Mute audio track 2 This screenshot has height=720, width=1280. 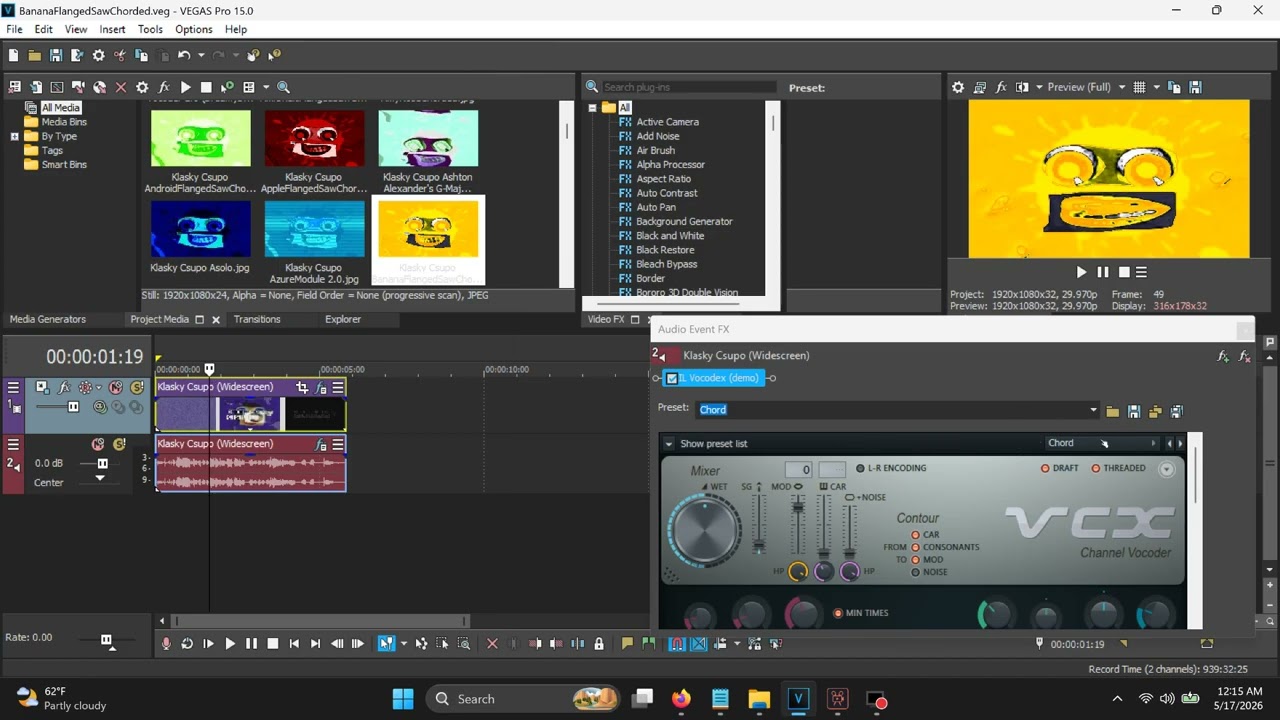[98, 444]
